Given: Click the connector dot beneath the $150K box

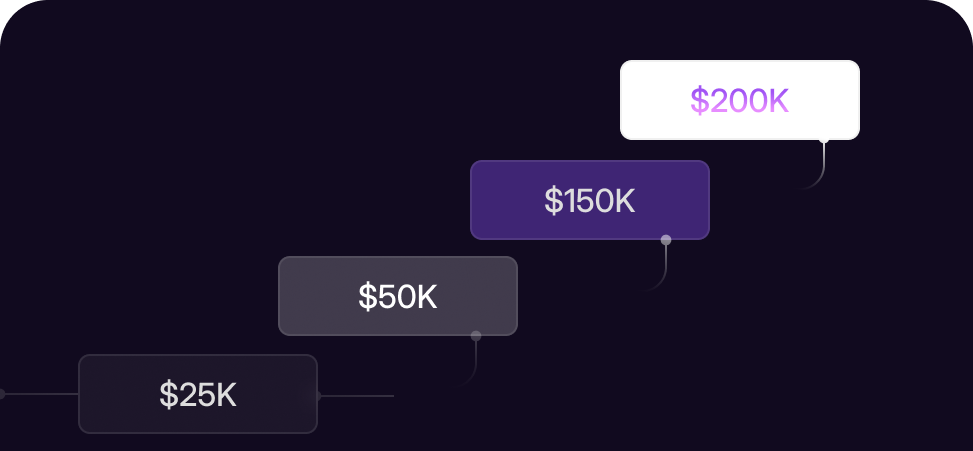Looking at the screenshot, I should point(666,240).
